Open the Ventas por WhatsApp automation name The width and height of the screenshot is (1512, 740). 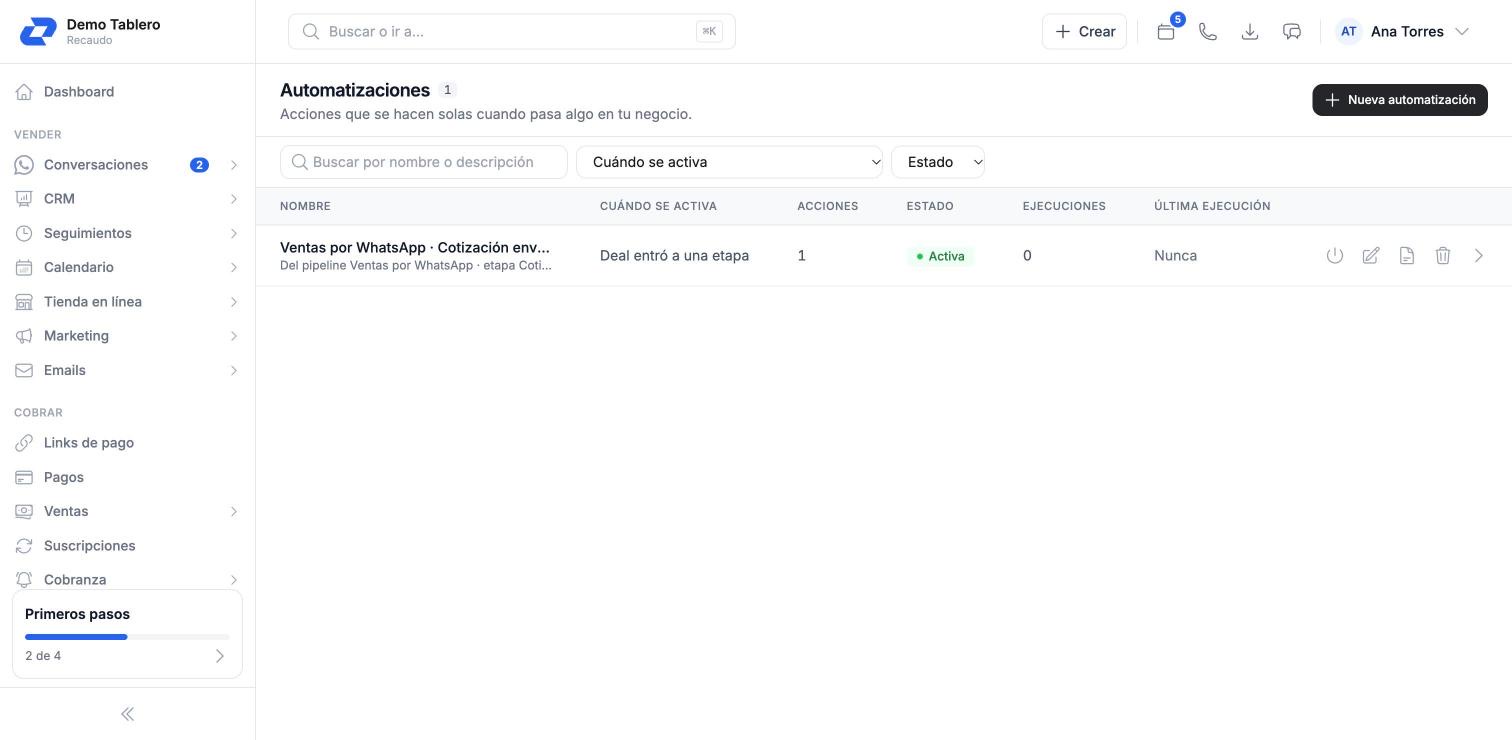(415, 248)
